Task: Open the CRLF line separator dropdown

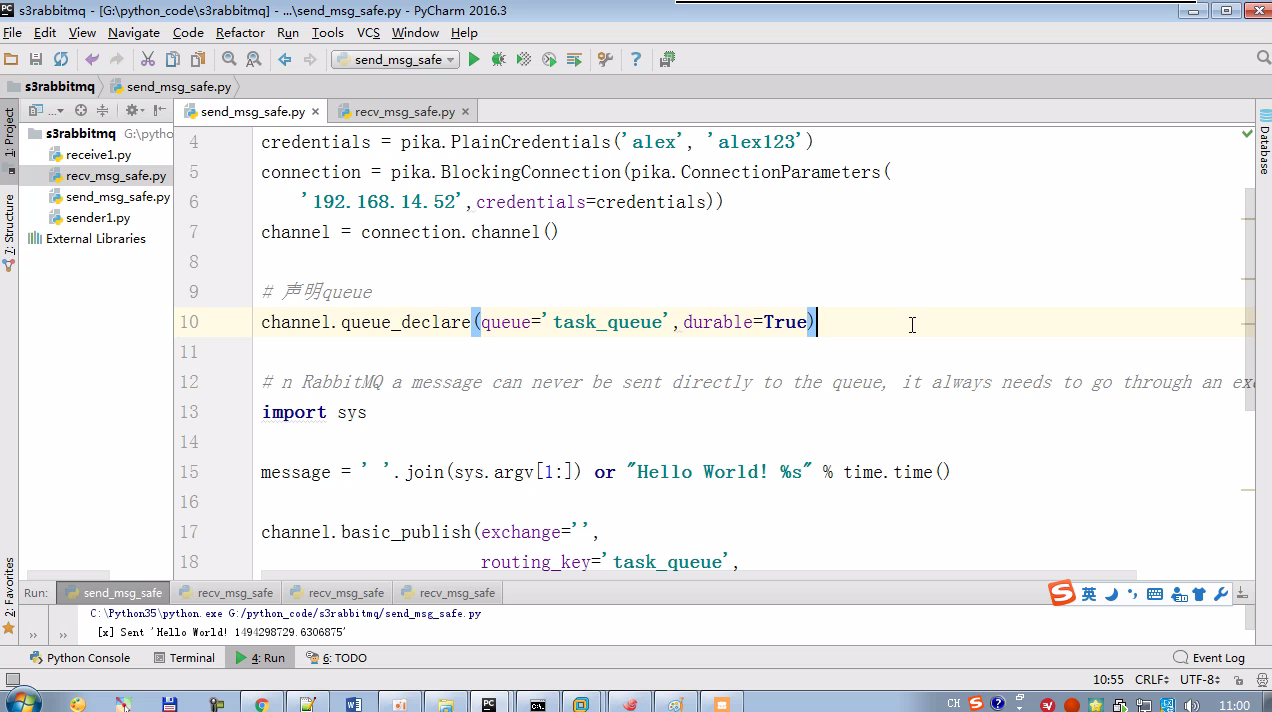Action: (x=1153, y=680)
